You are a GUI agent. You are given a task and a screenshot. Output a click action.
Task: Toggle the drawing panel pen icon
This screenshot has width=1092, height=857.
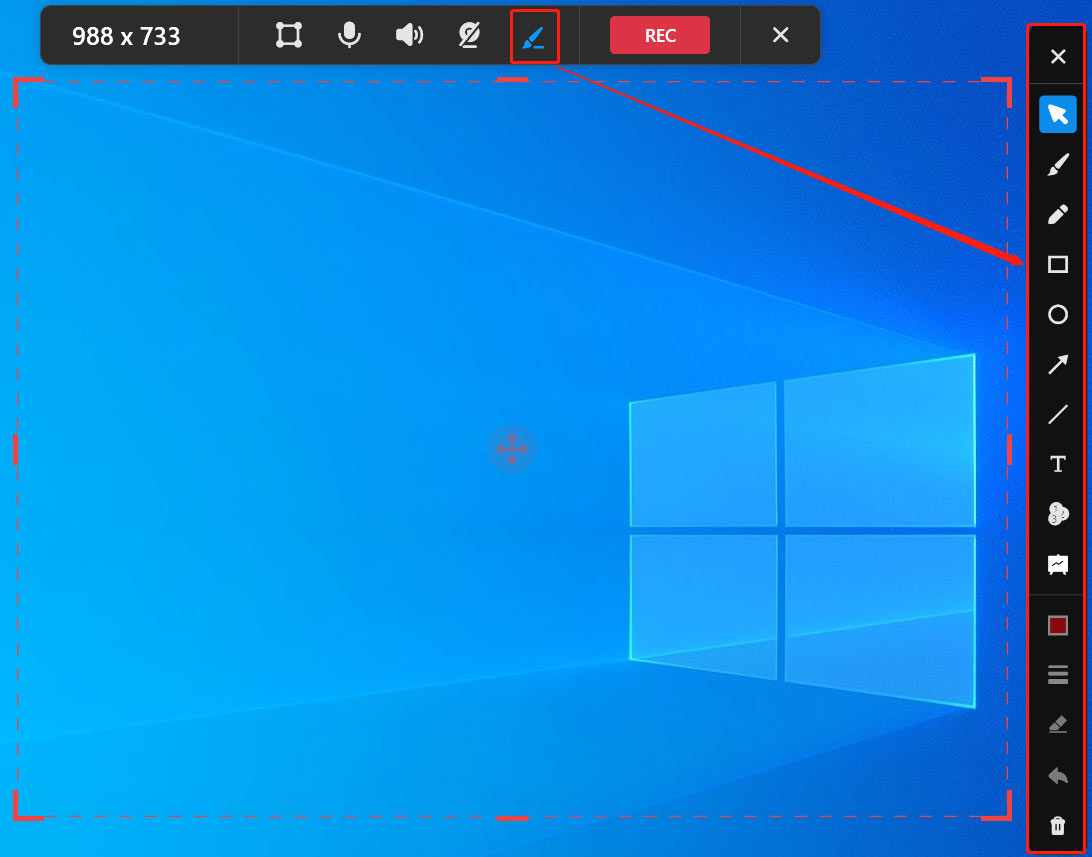[534, 36]
